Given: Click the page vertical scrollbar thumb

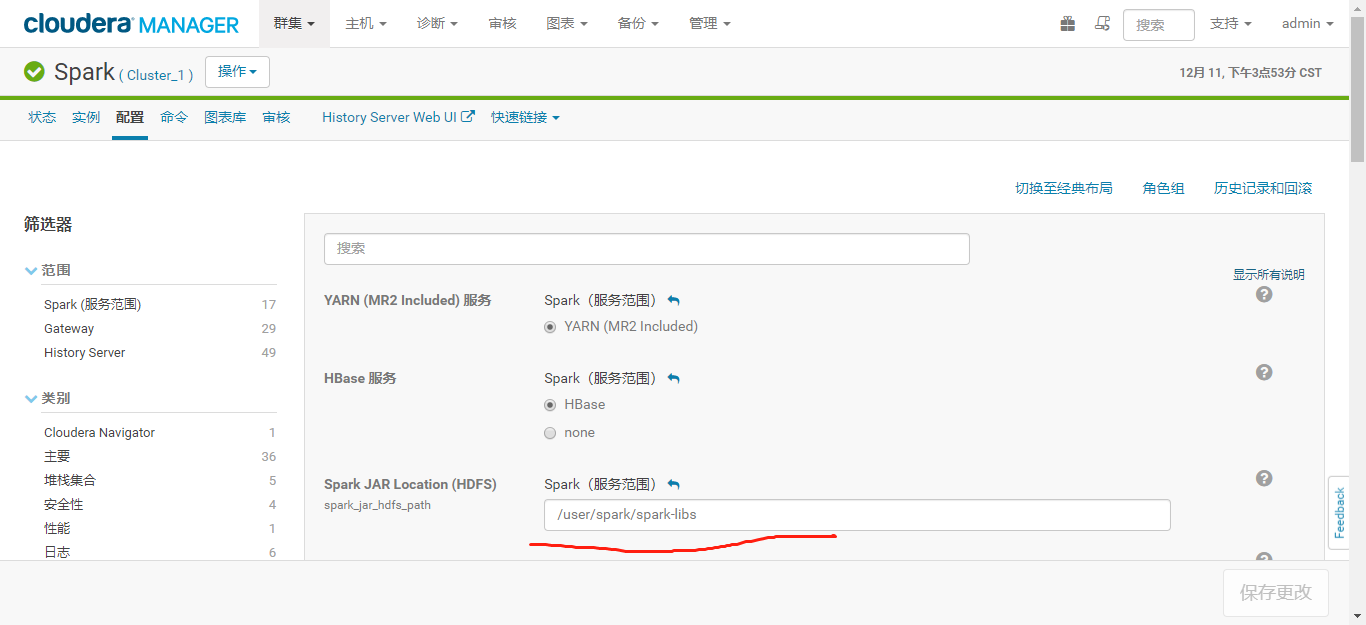Looking at the screenshot, I should point(1357,88).
